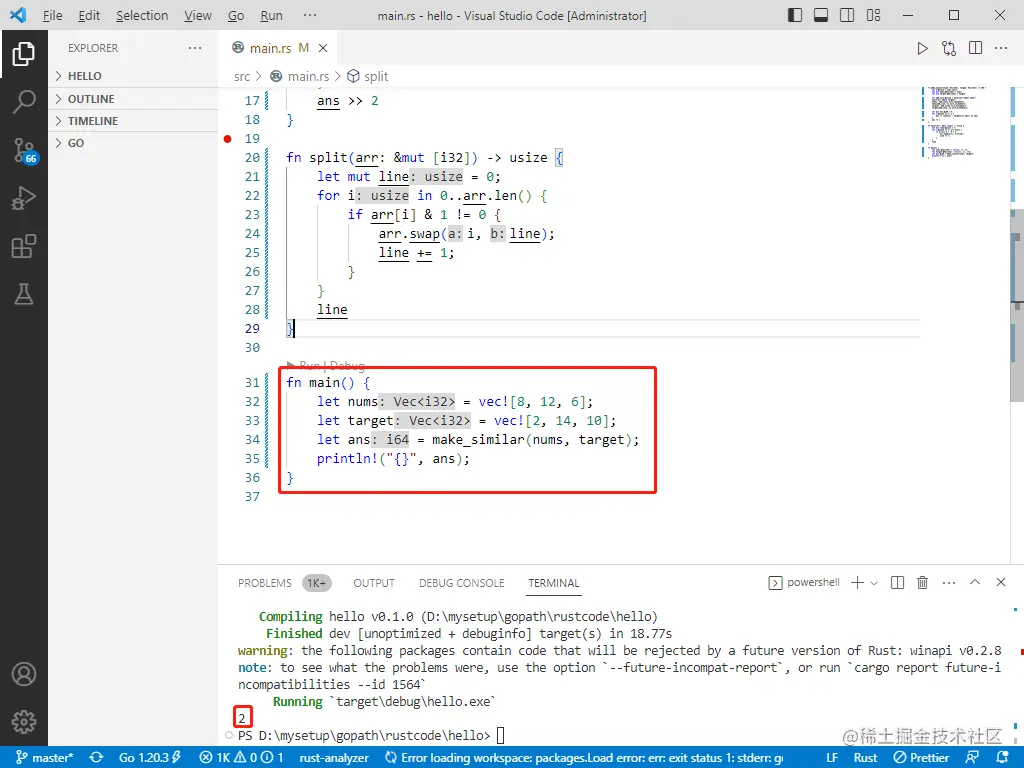This screenshot has width=1024, height=768.
Task: Open the Search view in activity bar
Action: tap(24, 101)
